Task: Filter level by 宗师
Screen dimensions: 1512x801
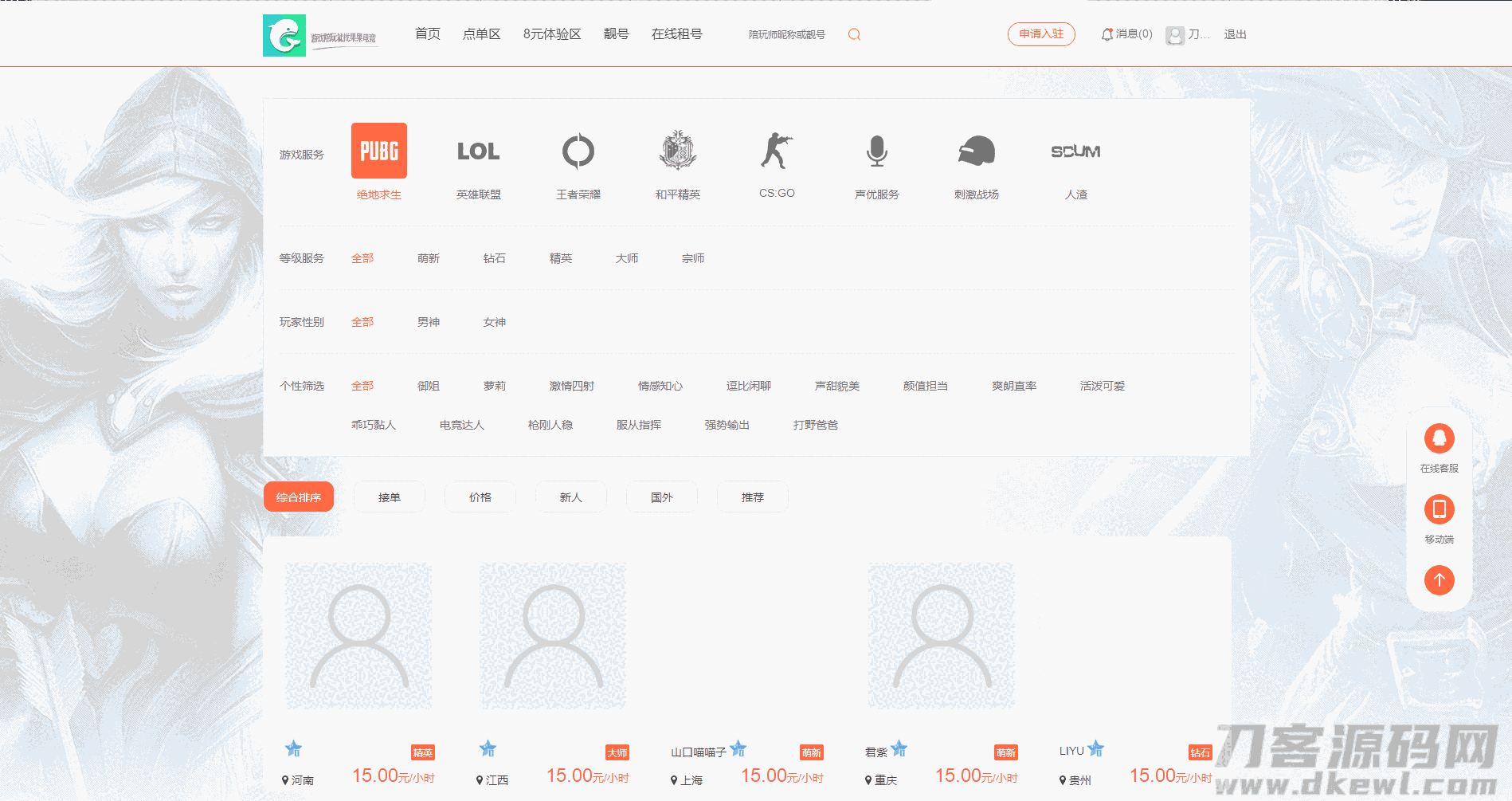Action: click(x=693, y=258)
